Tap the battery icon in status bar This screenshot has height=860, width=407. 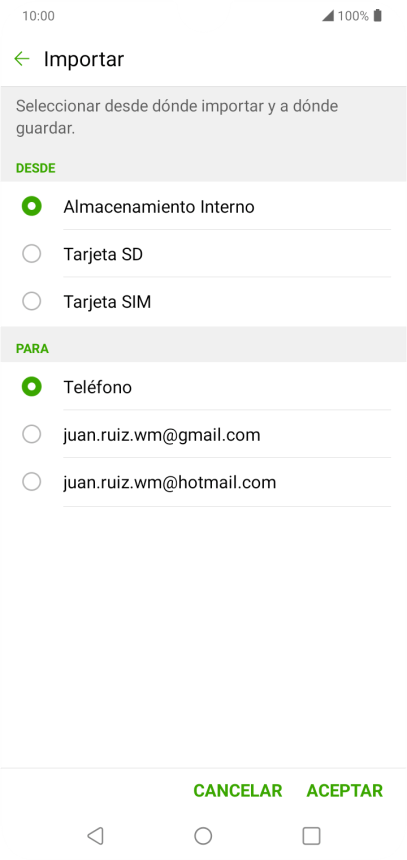coord(377,16)
